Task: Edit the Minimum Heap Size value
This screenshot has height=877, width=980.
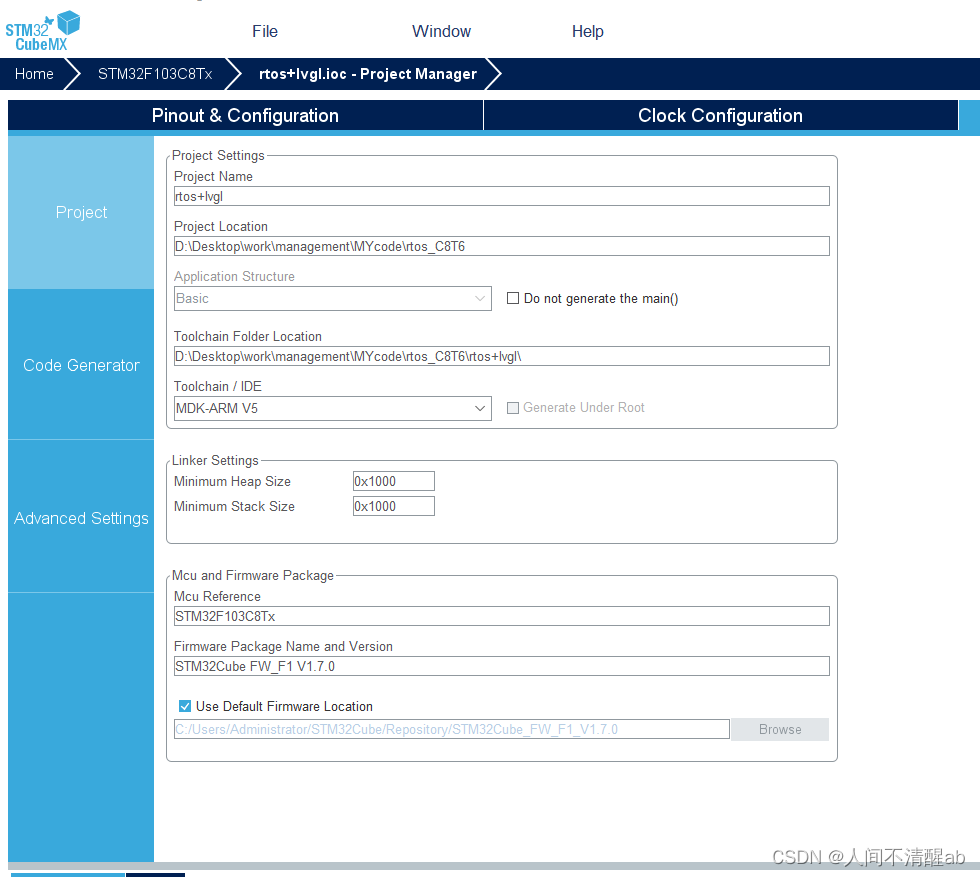Action: pyautogui.click(x=394, y=481)
